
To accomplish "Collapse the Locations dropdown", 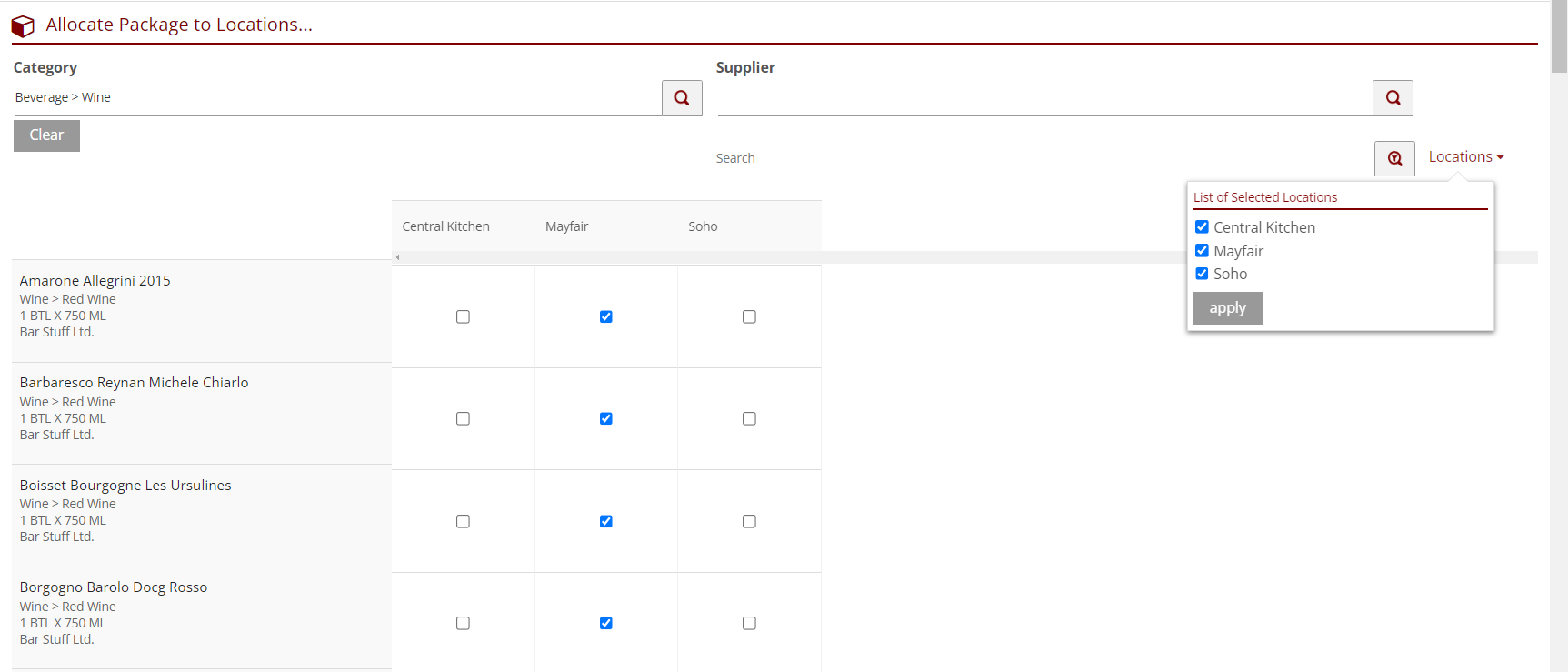I will (1465, 157).
